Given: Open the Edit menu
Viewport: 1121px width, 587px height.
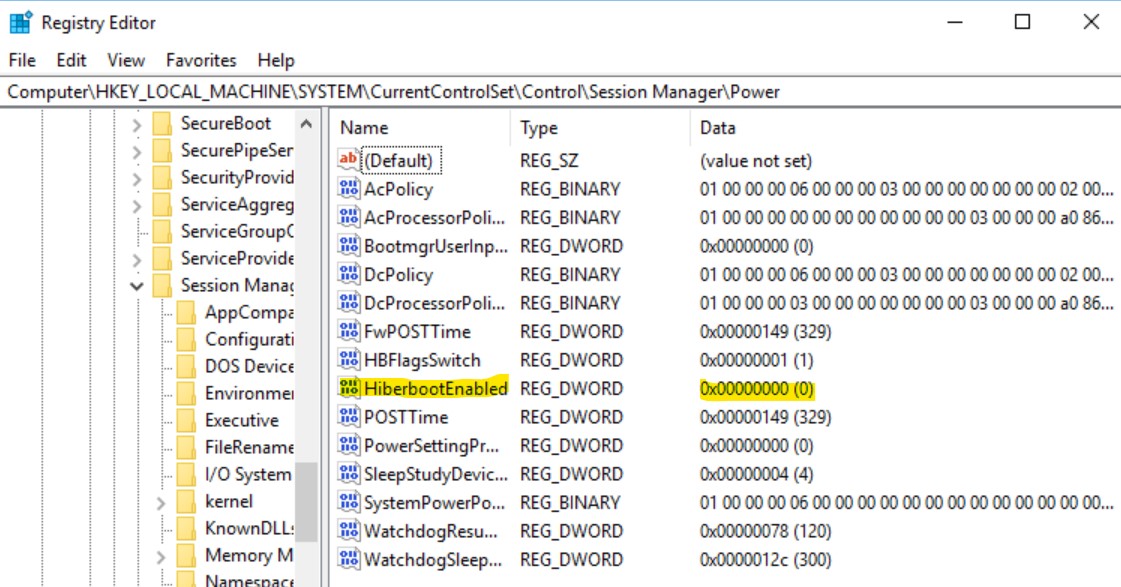Looking at the screenshot, I should click(71, 60).
